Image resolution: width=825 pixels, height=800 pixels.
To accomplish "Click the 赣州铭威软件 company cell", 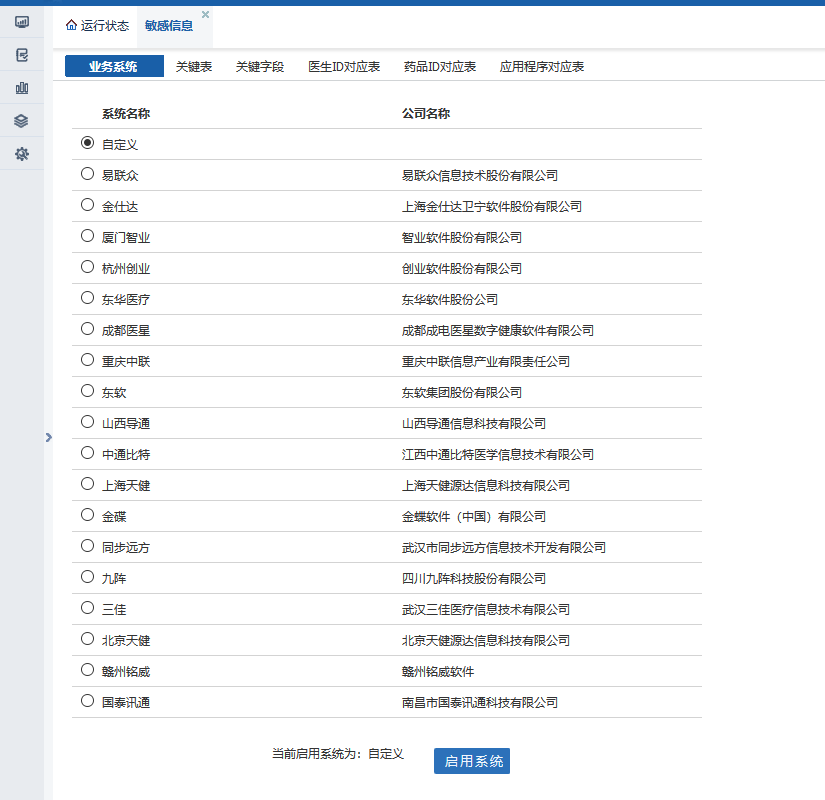I will [x=438, y=673].
